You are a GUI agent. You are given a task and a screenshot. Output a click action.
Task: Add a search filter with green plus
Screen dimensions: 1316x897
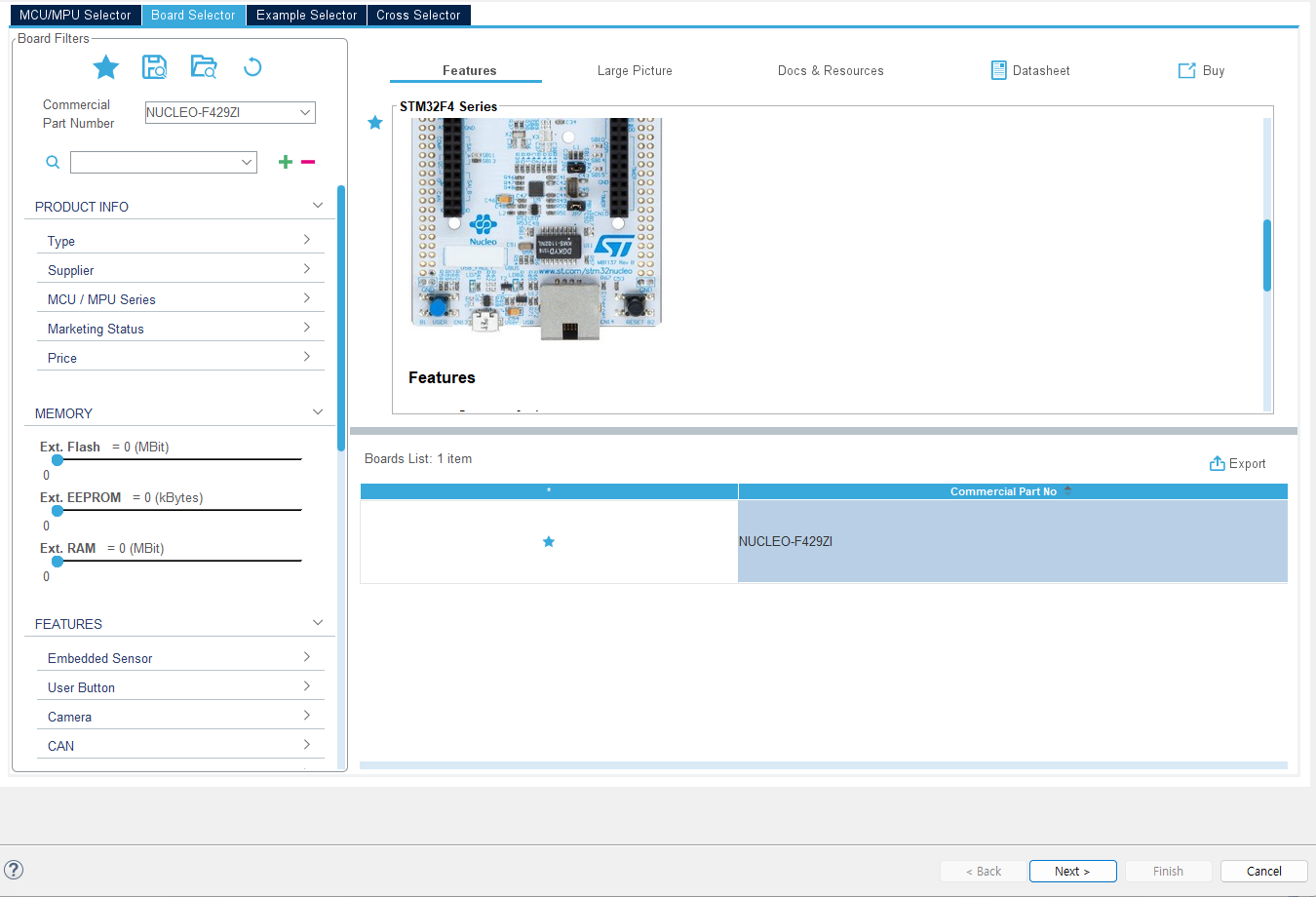(286, 162)
